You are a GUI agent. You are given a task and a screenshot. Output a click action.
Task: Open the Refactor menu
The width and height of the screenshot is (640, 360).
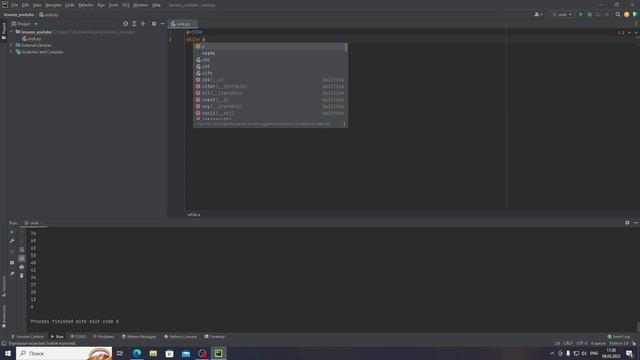(86, 5)
